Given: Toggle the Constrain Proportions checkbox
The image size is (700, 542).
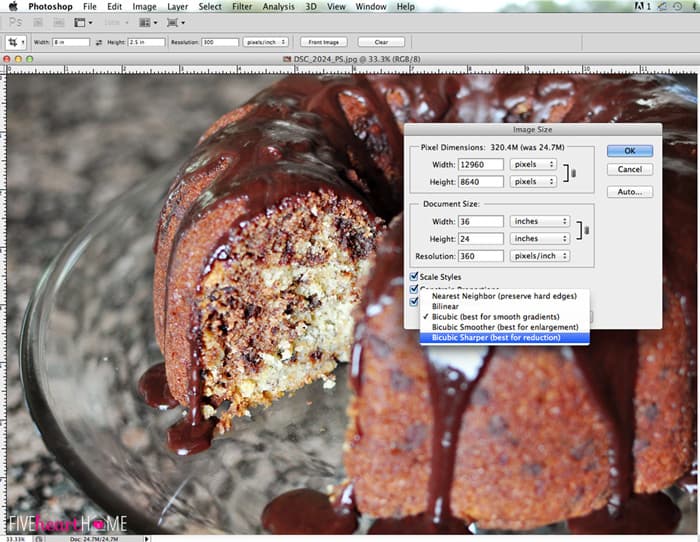Looking at the screenshot, I should (414, 288).
